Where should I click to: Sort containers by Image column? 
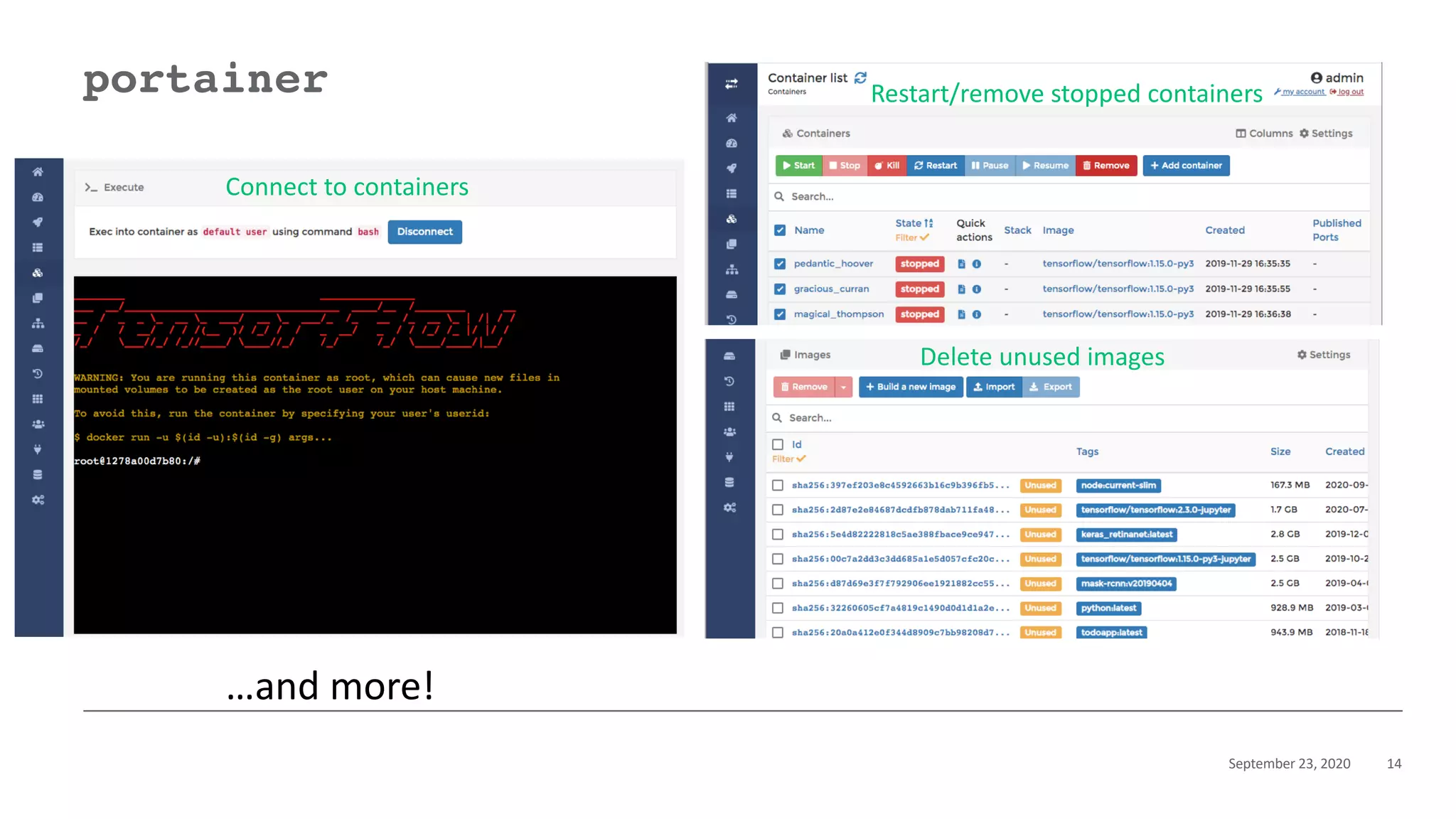(1058, 230)
